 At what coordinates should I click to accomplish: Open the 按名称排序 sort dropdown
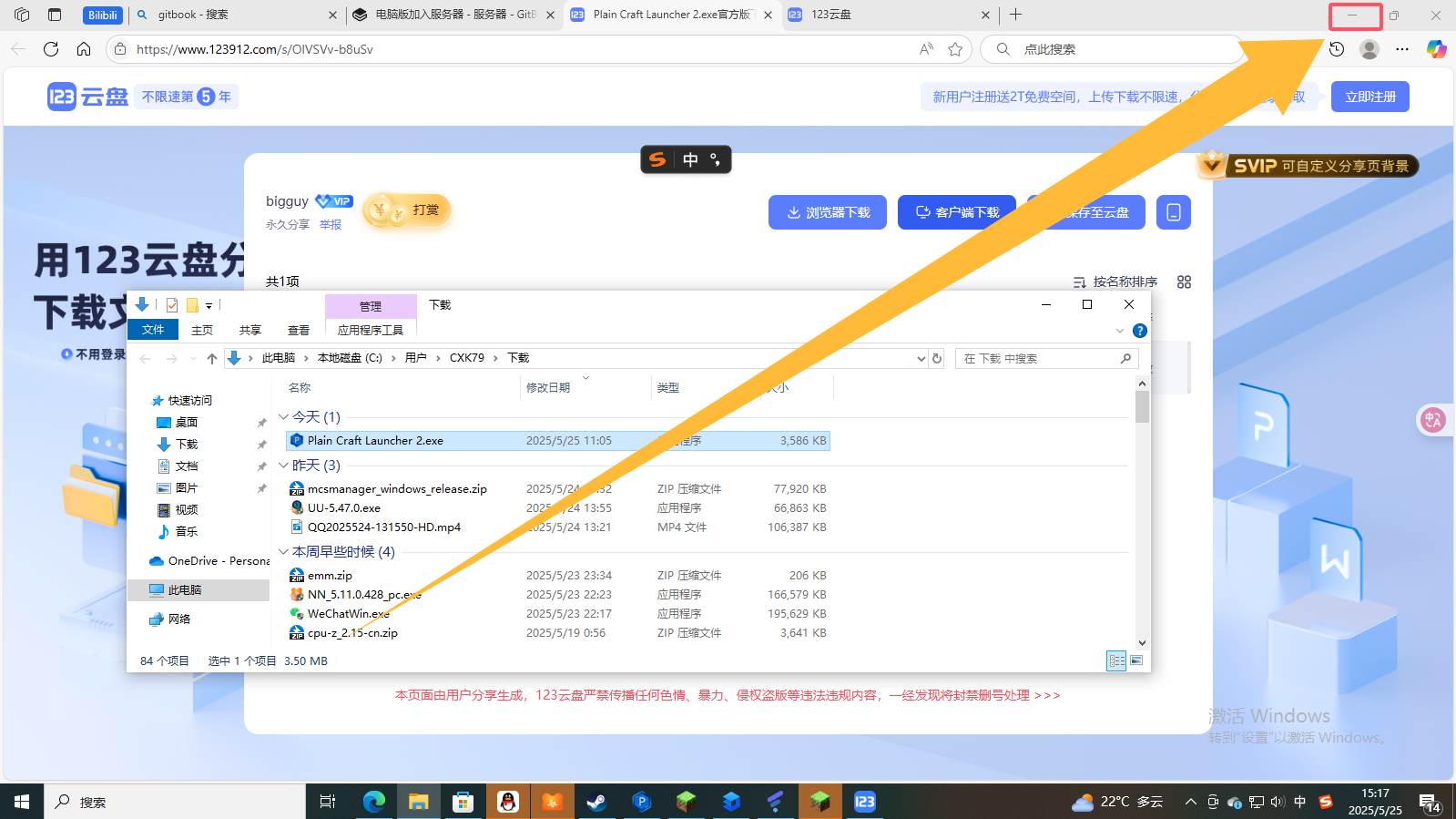point(1115,282)
